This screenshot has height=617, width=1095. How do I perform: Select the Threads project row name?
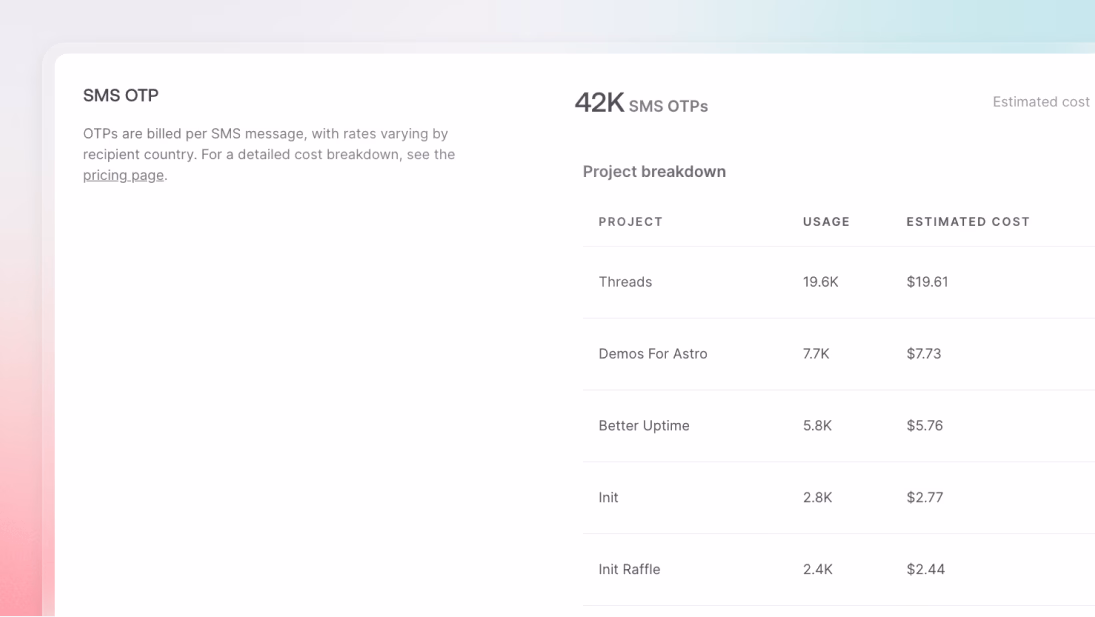click(x=625, y=282)
